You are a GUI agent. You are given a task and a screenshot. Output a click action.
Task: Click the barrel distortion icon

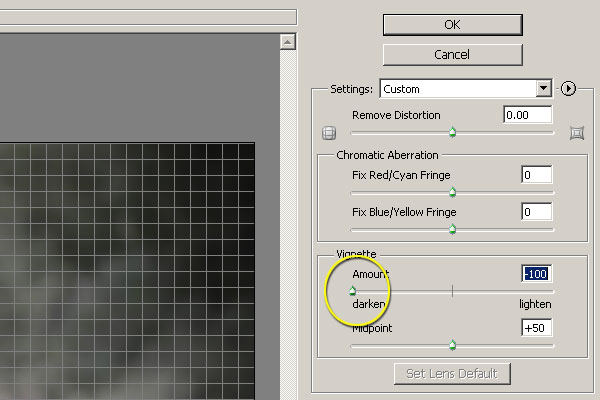pos(329,133)
